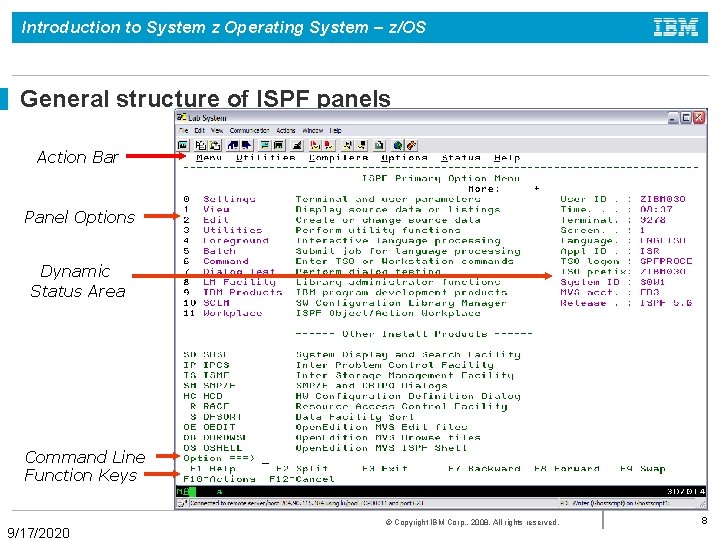Select the R RACF product option
The width and height of the screenshot is (720, 540).
pos(209,406)
